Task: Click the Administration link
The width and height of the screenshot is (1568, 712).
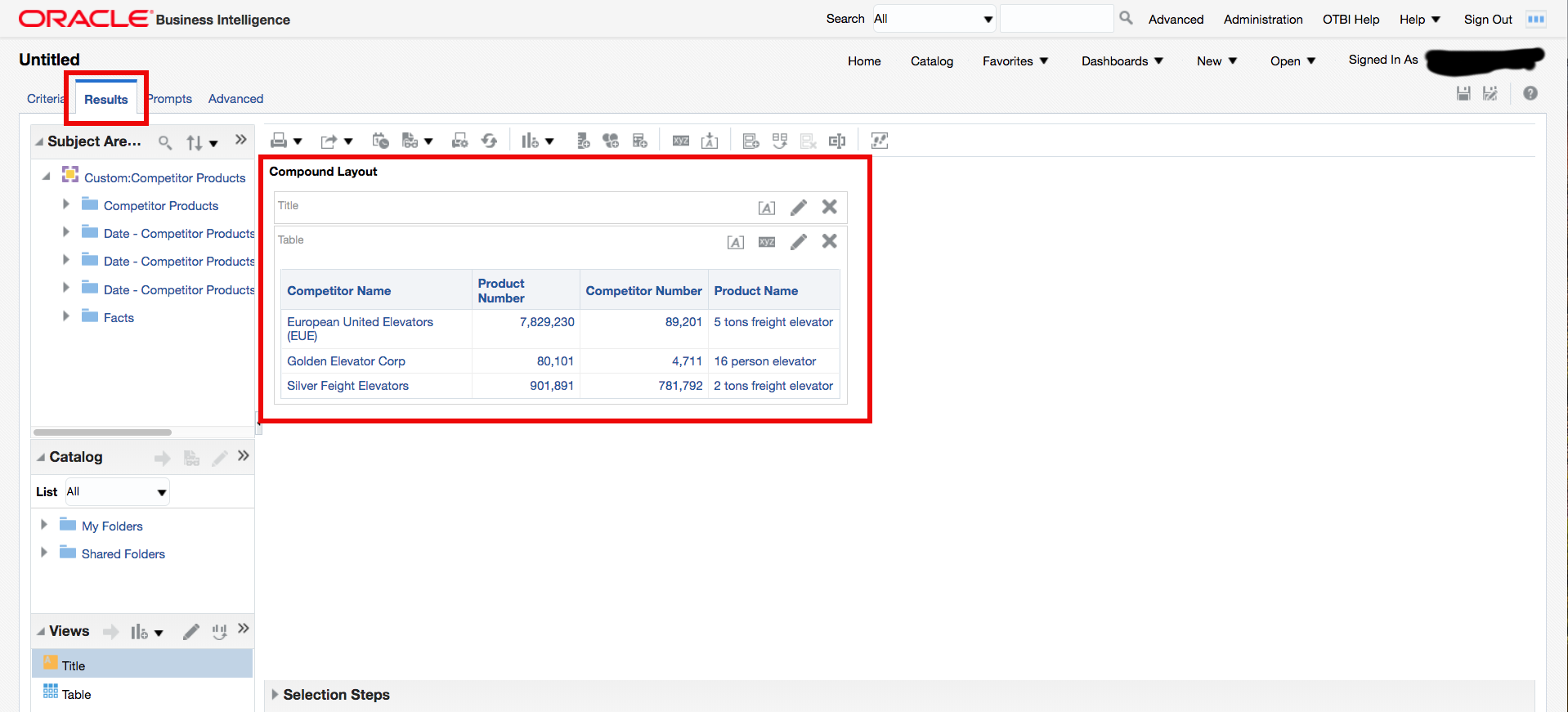Action: (1262, 20)
